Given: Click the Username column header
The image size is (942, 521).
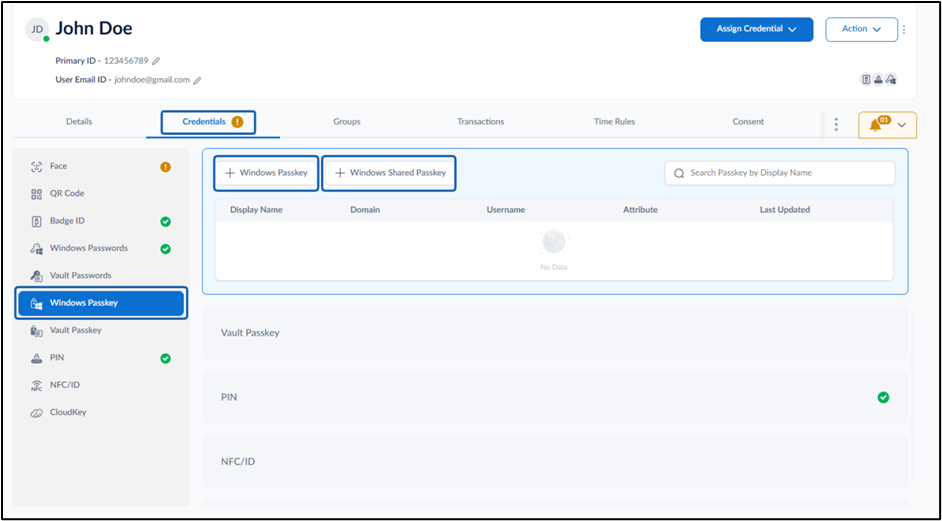Looking at the screenshot, I should (506, 210).
